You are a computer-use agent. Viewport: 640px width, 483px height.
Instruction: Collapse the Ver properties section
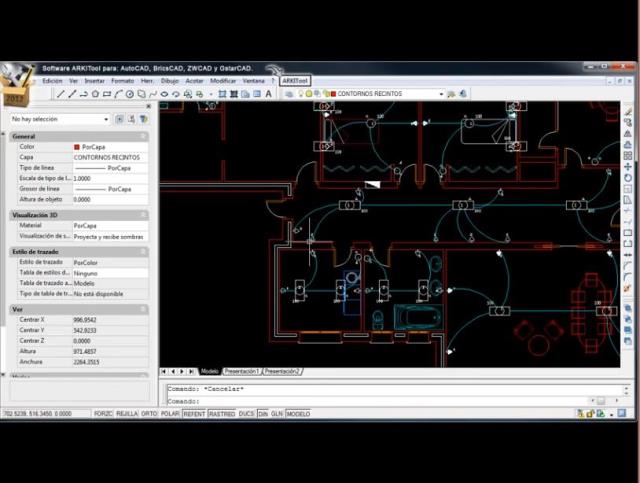(x=143, y=309)
